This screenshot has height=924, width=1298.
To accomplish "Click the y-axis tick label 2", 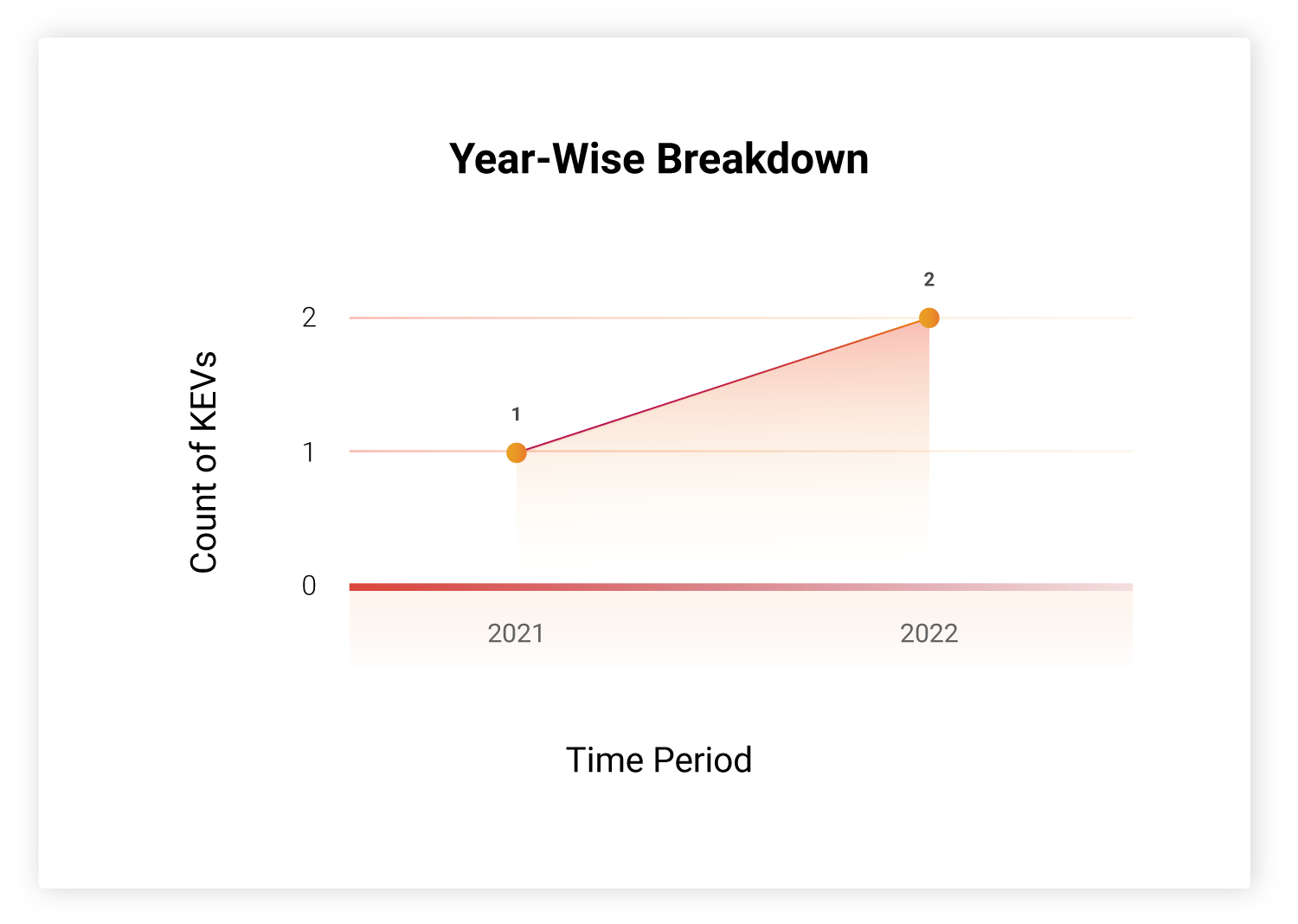I will tap(309, 318).
